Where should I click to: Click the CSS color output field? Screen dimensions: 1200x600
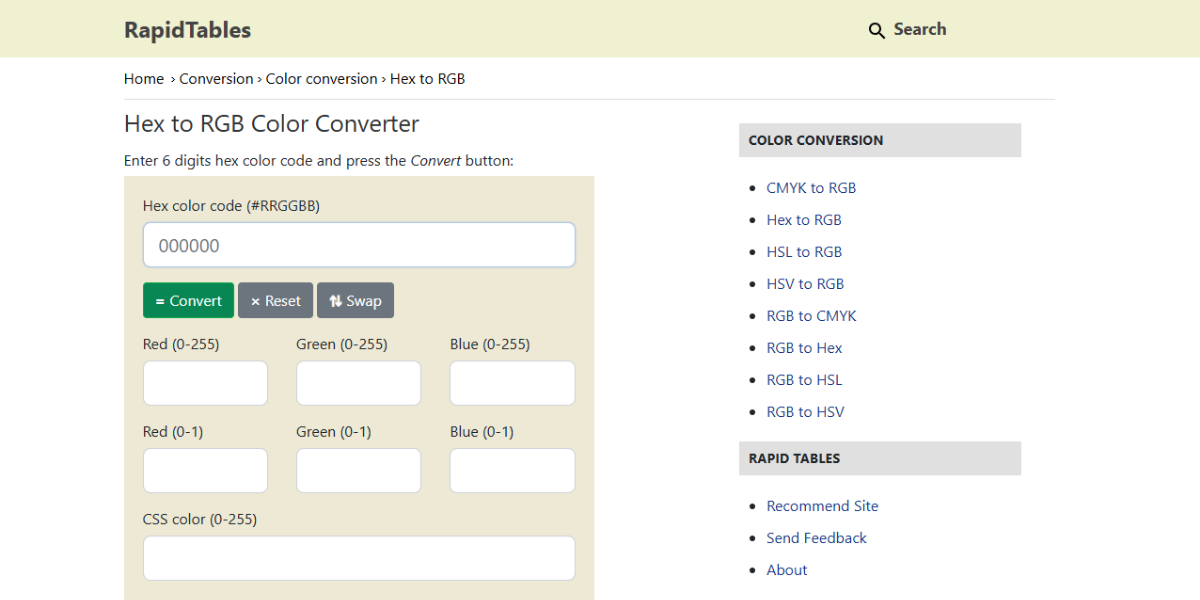click(359, 558)
